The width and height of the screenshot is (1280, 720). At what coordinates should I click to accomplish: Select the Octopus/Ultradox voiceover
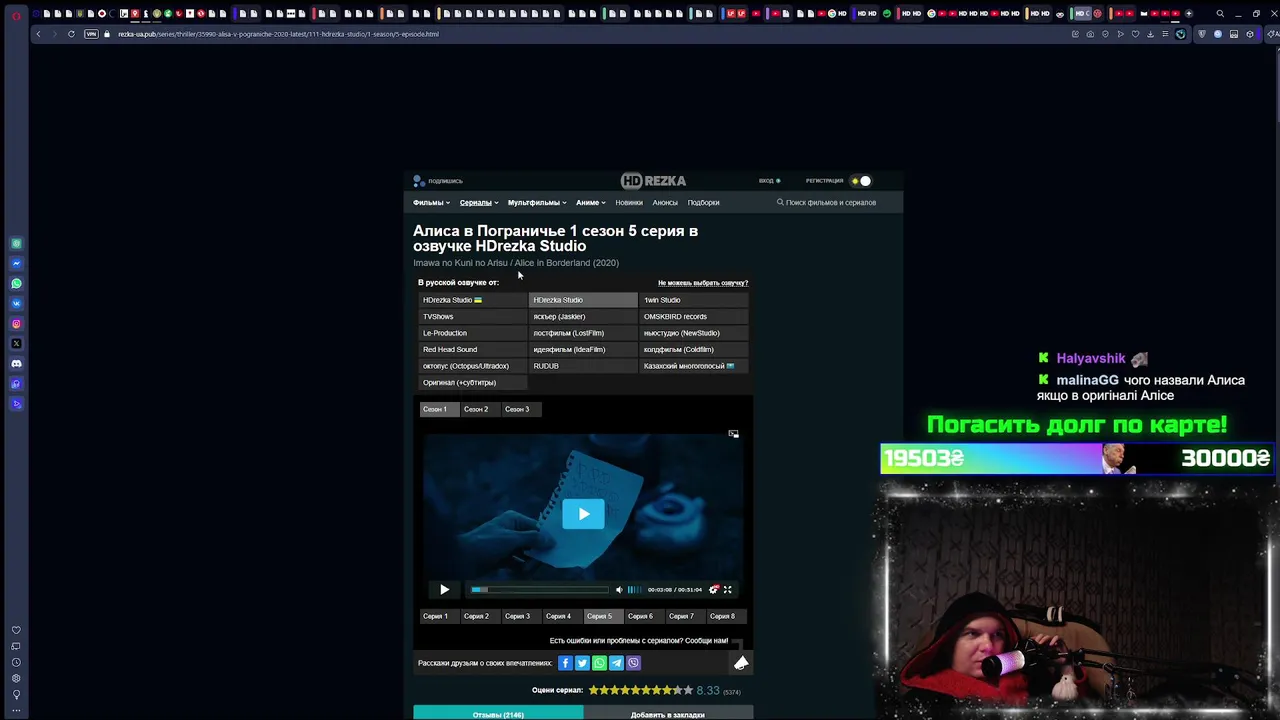click(472, 366)
